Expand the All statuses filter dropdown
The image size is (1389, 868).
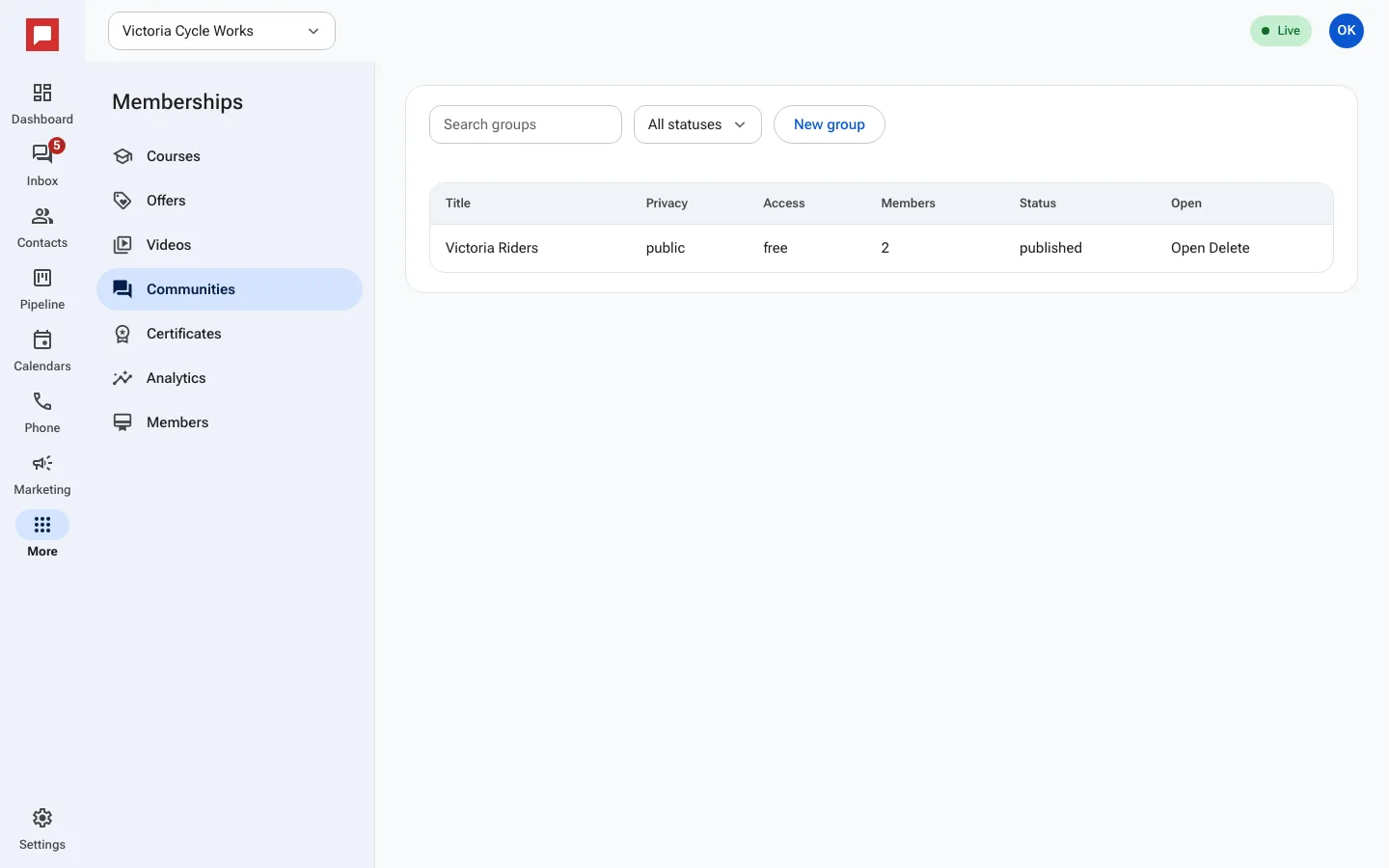697,124
